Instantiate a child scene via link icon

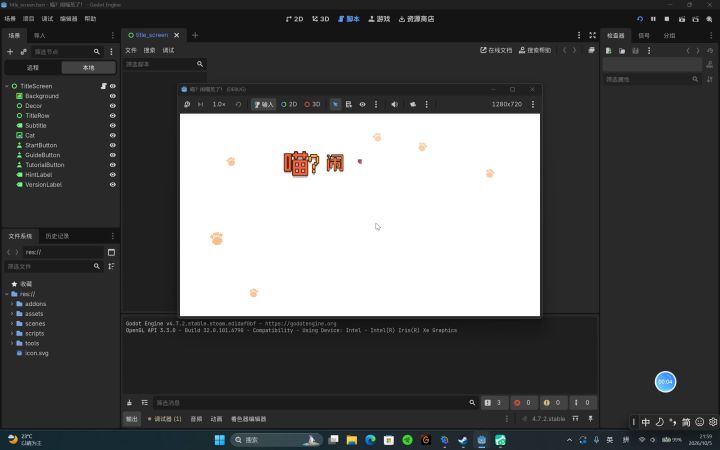coord(23,52)
